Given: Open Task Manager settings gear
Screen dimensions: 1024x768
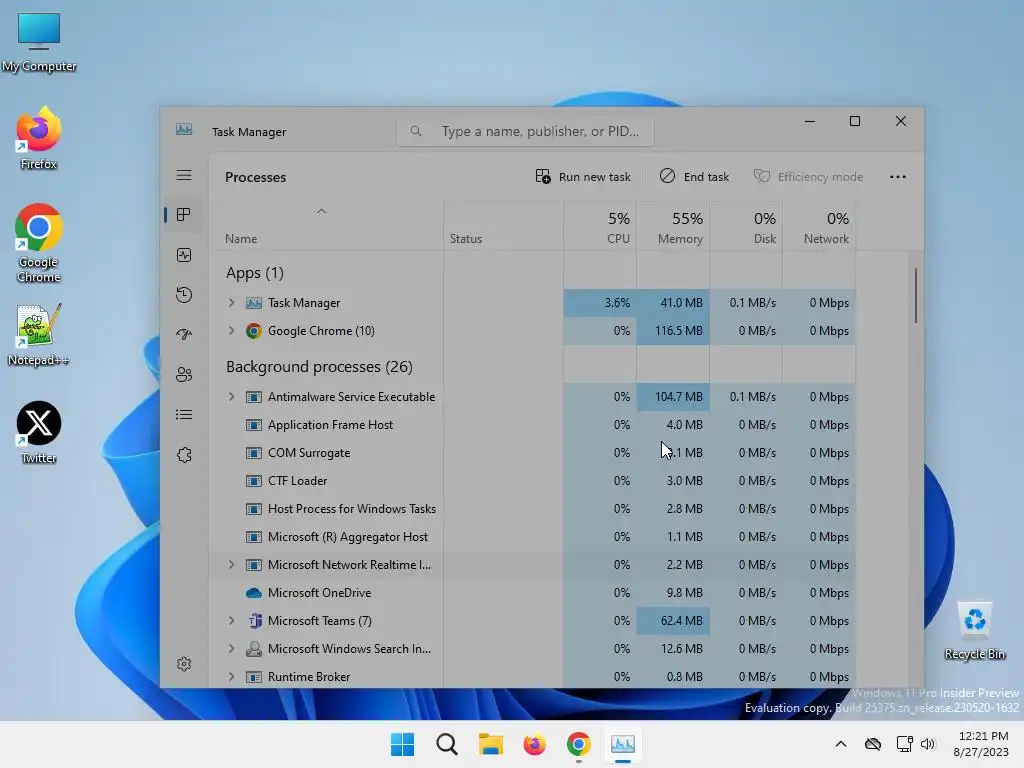Looking at the screenshot, I should pos(184,664).
